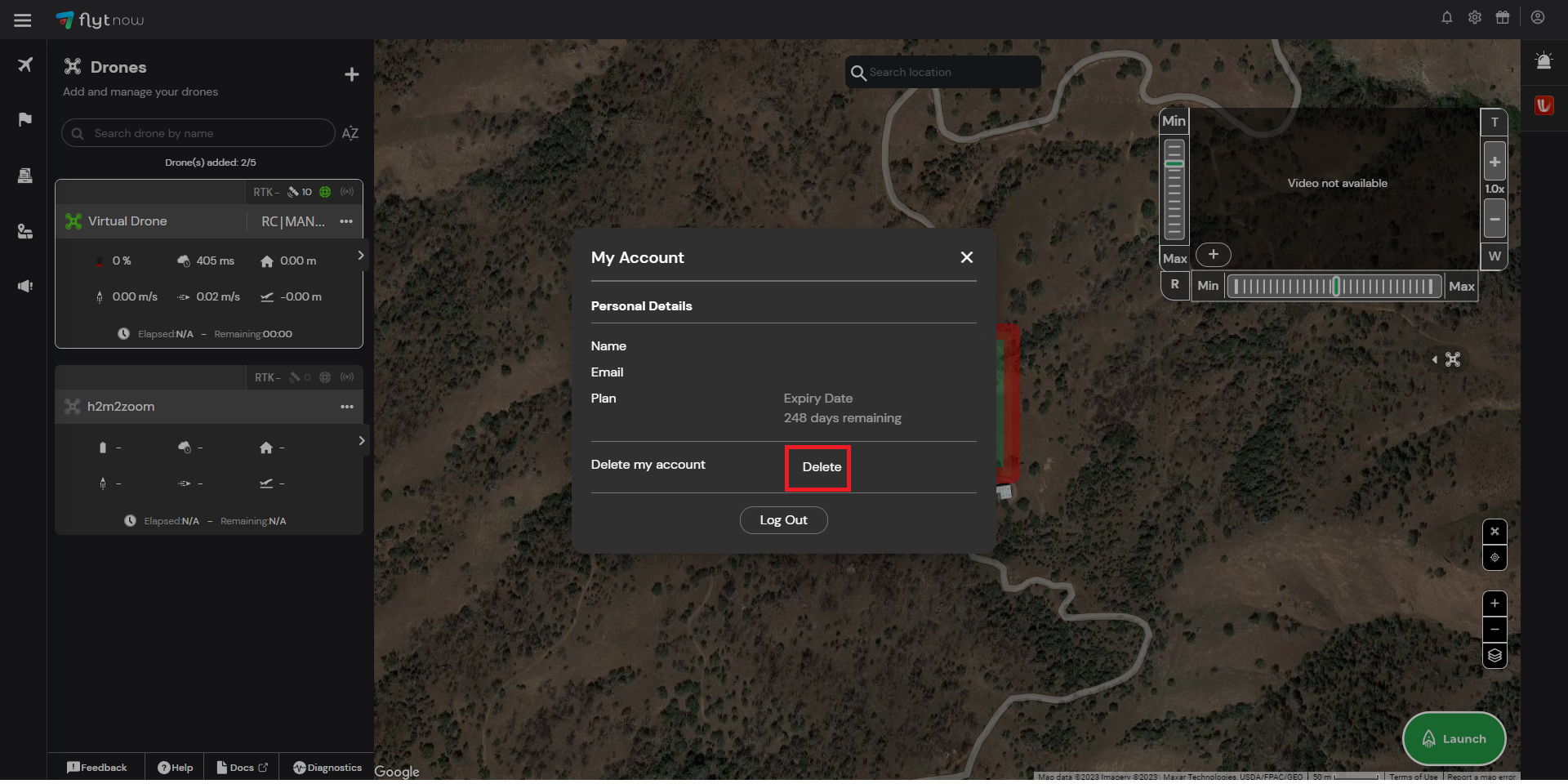Expand the Virtual Drone details chevron
Image resolution: width=1568 pixels, height=784 pixels.
point(361,256)
